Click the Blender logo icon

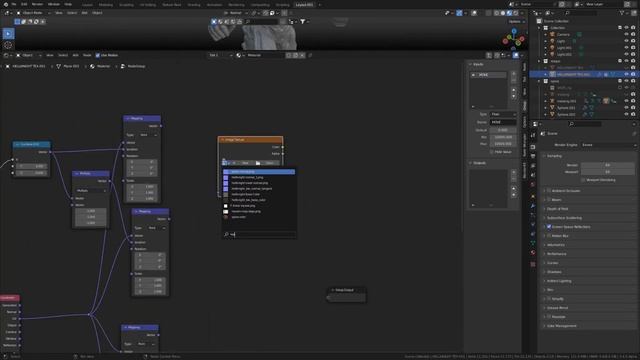(x=6, y=4)
